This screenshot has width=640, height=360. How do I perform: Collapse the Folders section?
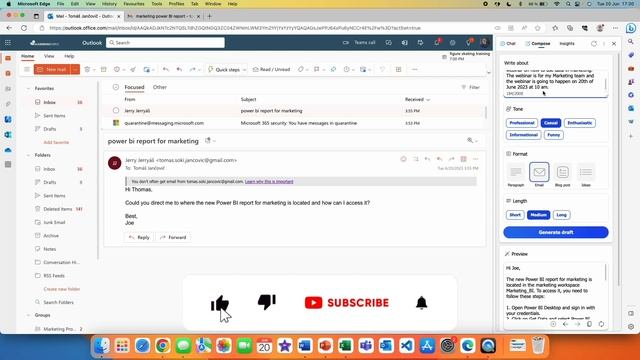(28, 155)
